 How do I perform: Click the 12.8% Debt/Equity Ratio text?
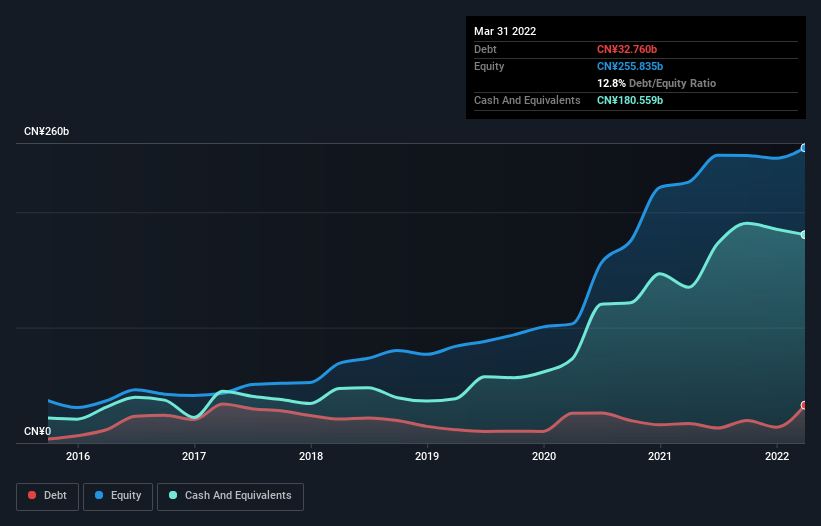click(657, 83)
